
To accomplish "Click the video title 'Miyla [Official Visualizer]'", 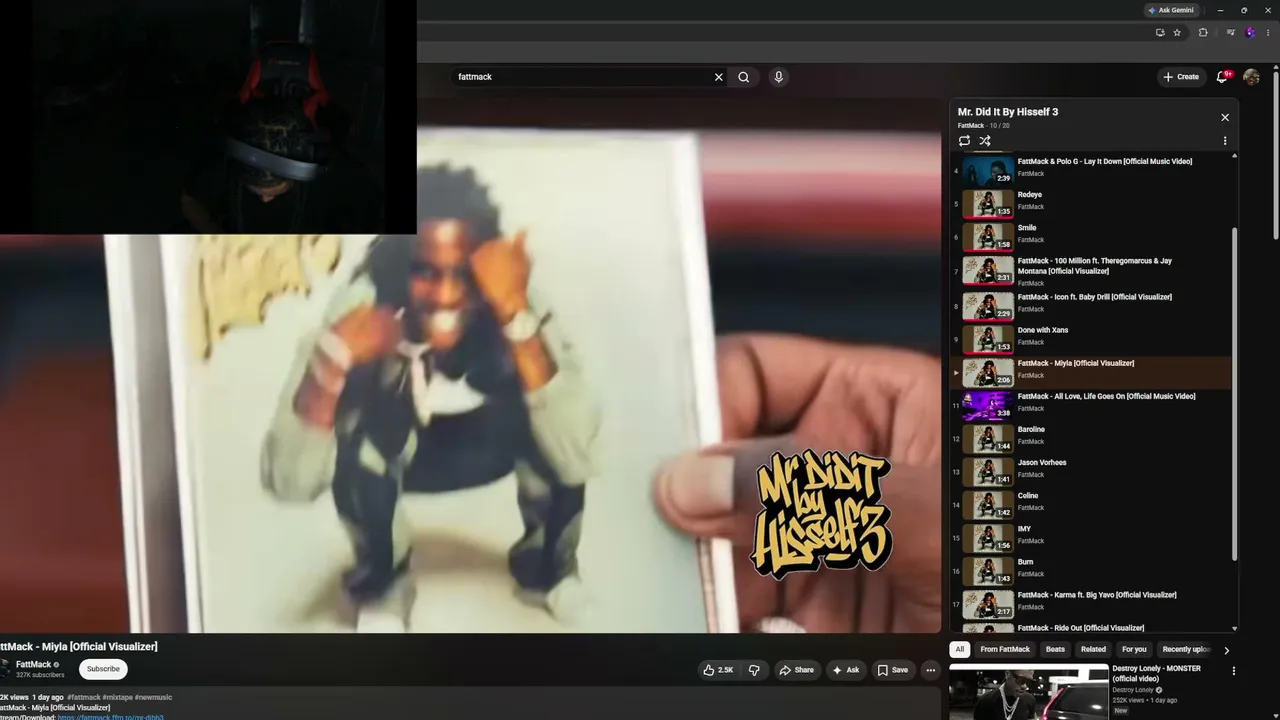I will pyautogui.click(x=79, y=647).
